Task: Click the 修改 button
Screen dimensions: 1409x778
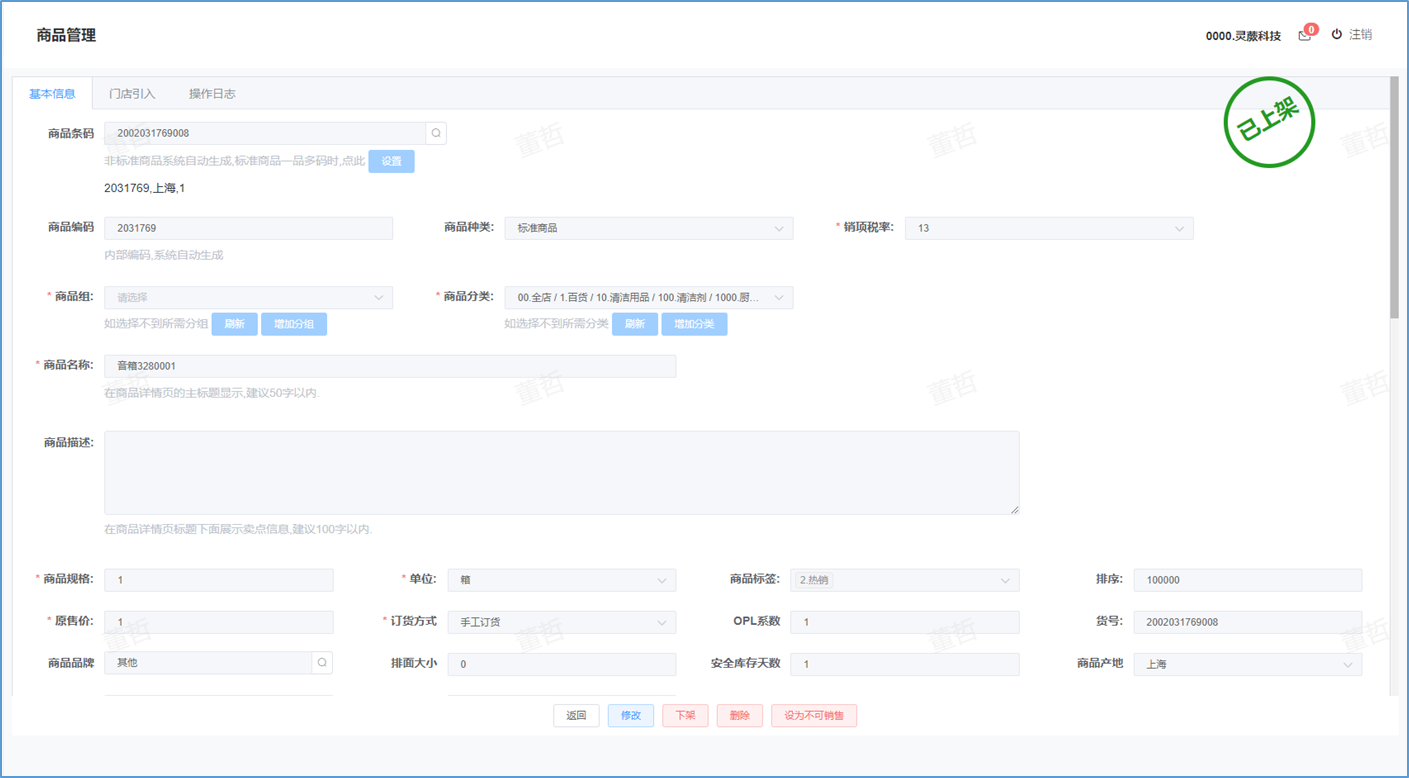Action: click(631, 716)
